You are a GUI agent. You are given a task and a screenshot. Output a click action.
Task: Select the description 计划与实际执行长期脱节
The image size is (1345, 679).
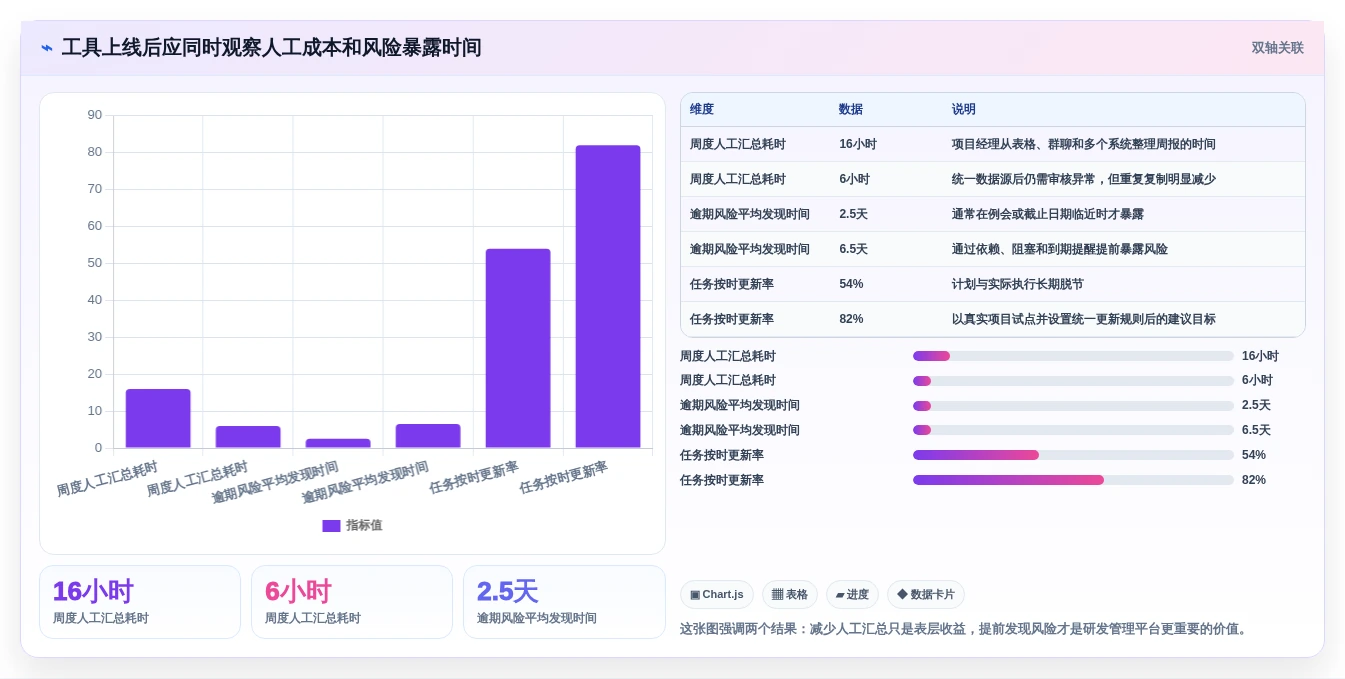[1018, 284]
